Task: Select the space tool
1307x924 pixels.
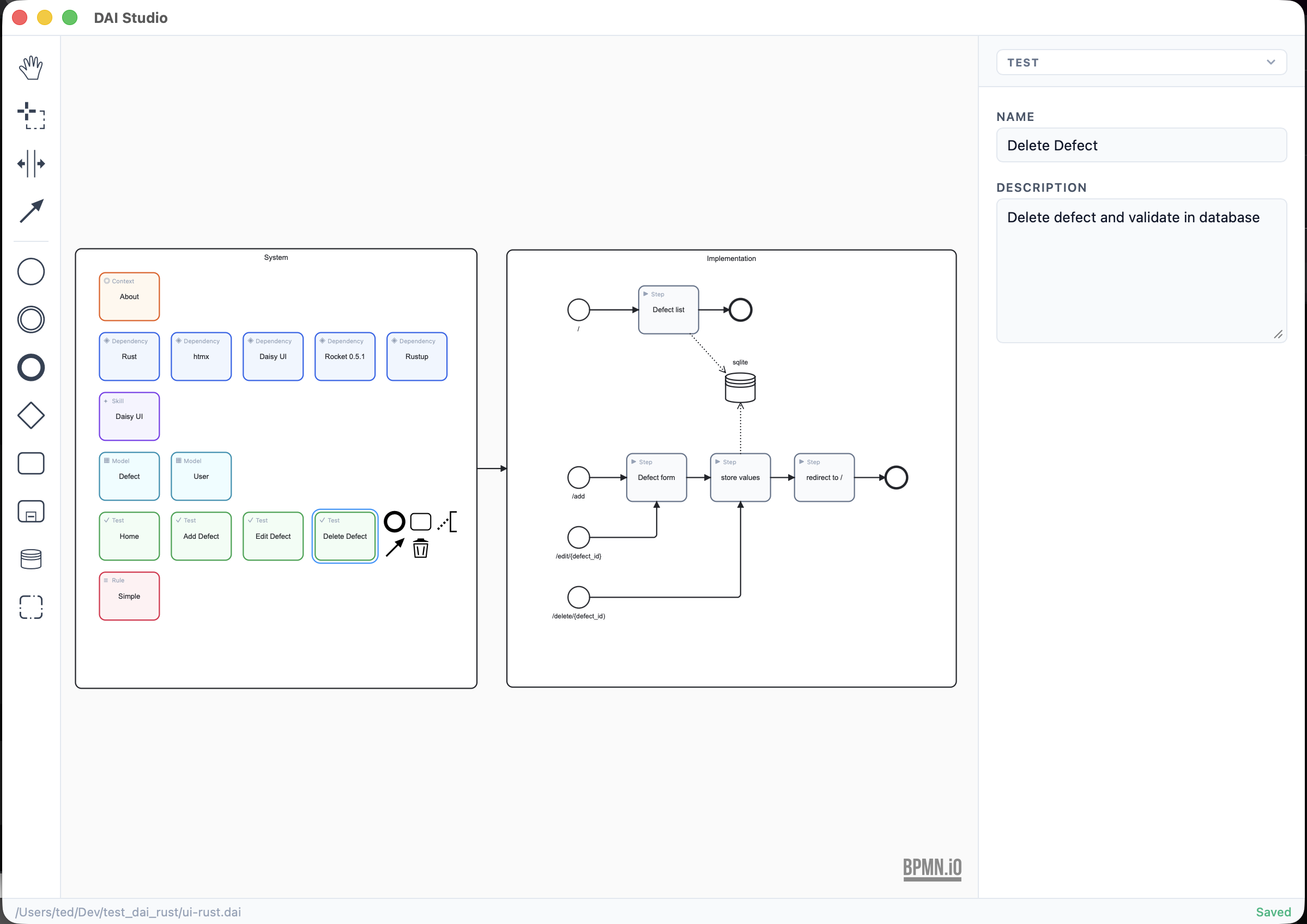Action: click(31, 164)
